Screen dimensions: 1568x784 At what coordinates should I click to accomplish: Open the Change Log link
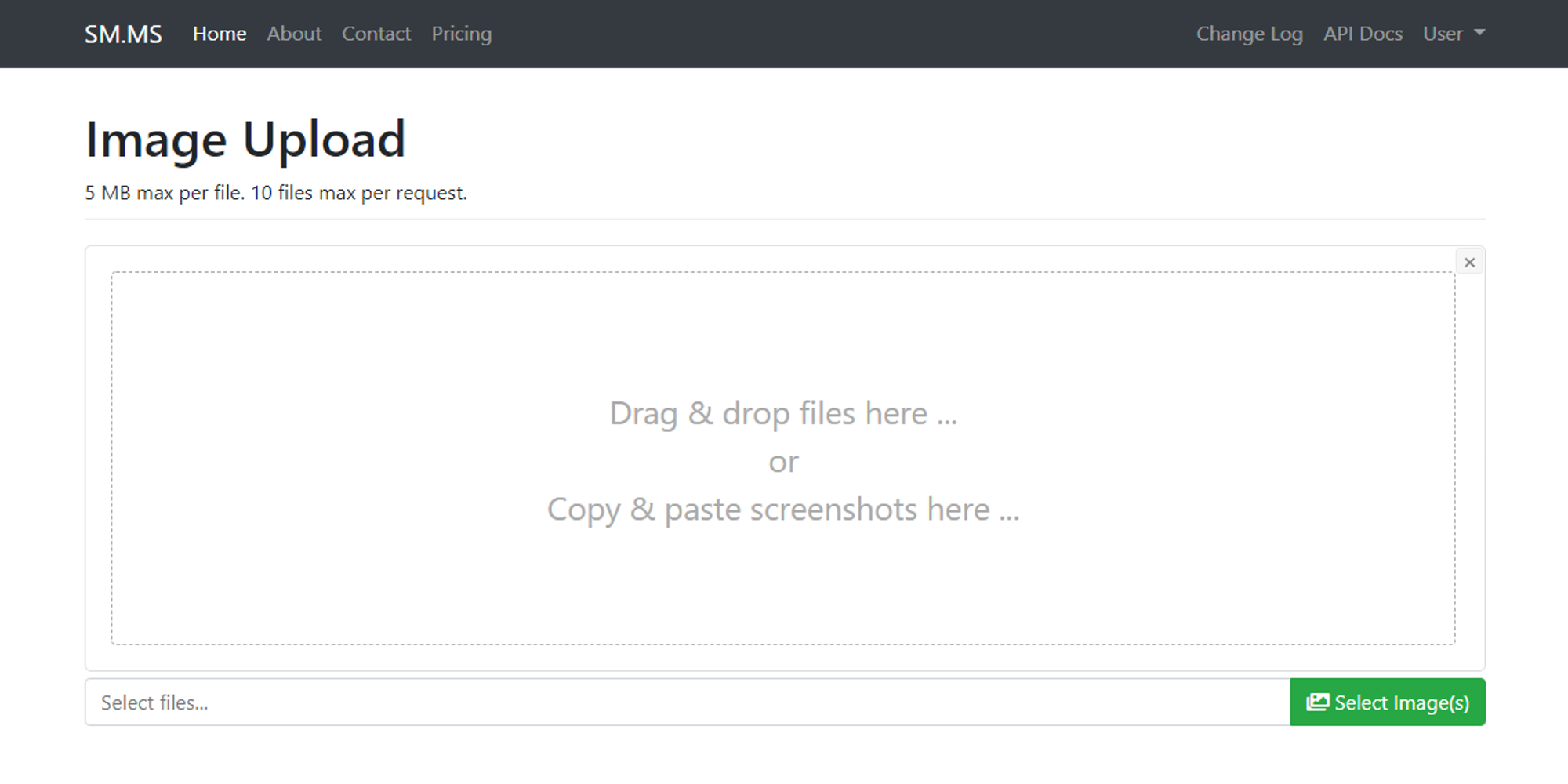click(x=1249, y=34)
